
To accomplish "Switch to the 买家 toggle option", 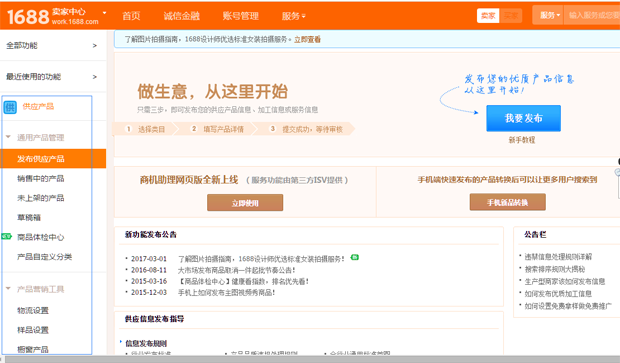I will (510, 16).
